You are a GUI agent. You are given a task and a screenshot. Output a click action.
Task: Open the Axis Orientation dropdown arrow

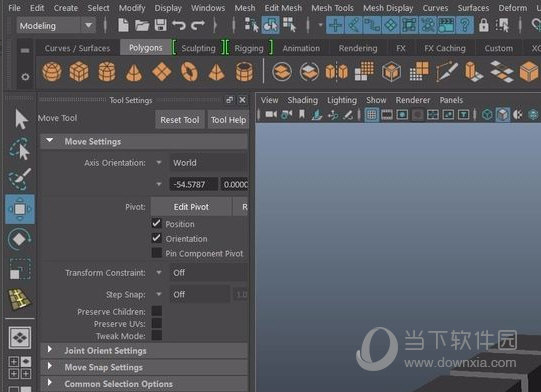159,163
